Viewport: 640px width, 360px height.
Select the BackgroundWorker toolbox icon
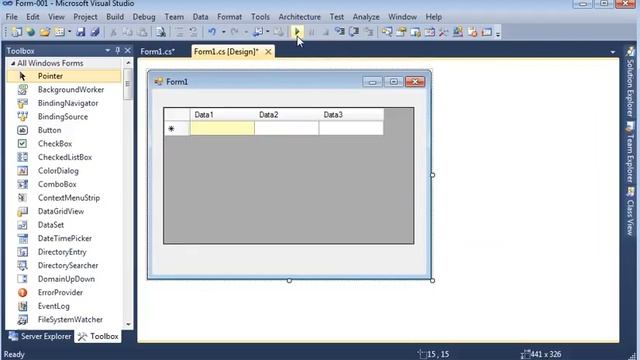[x=22, y=89]
